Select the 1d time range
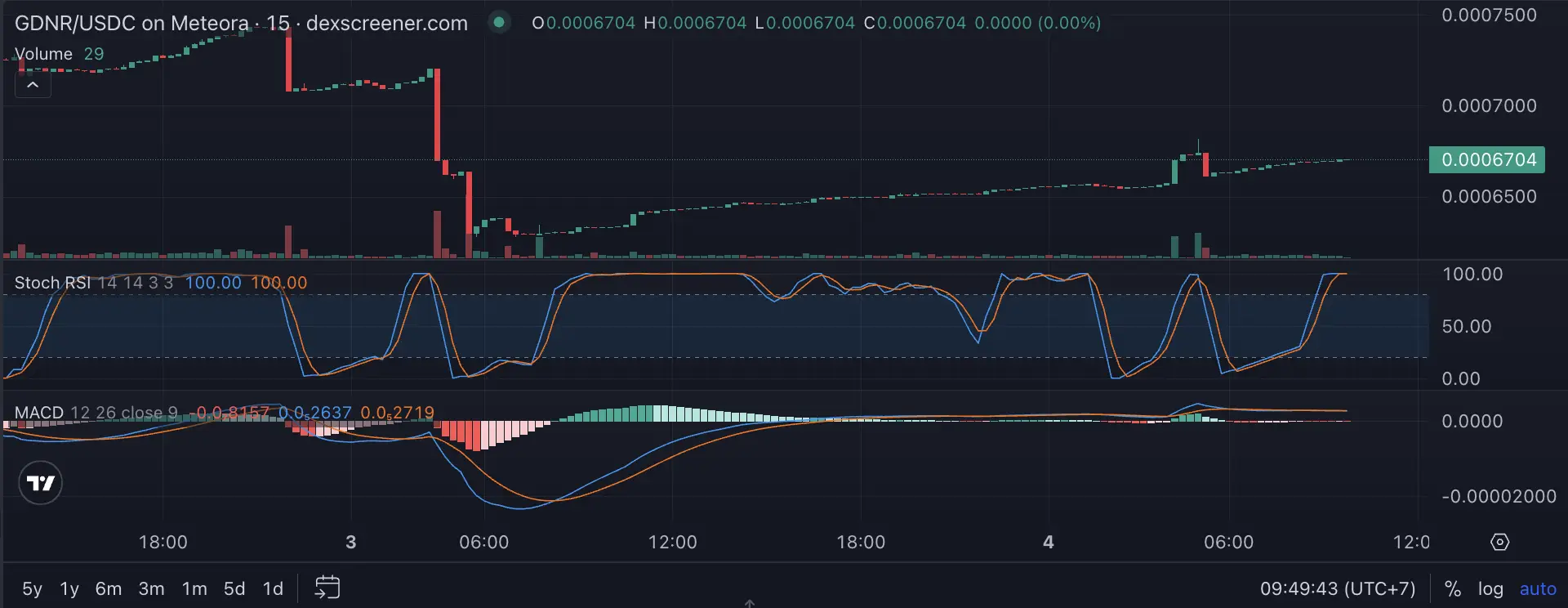Screen dimensions: 1568x608 (x=273, y=588)
